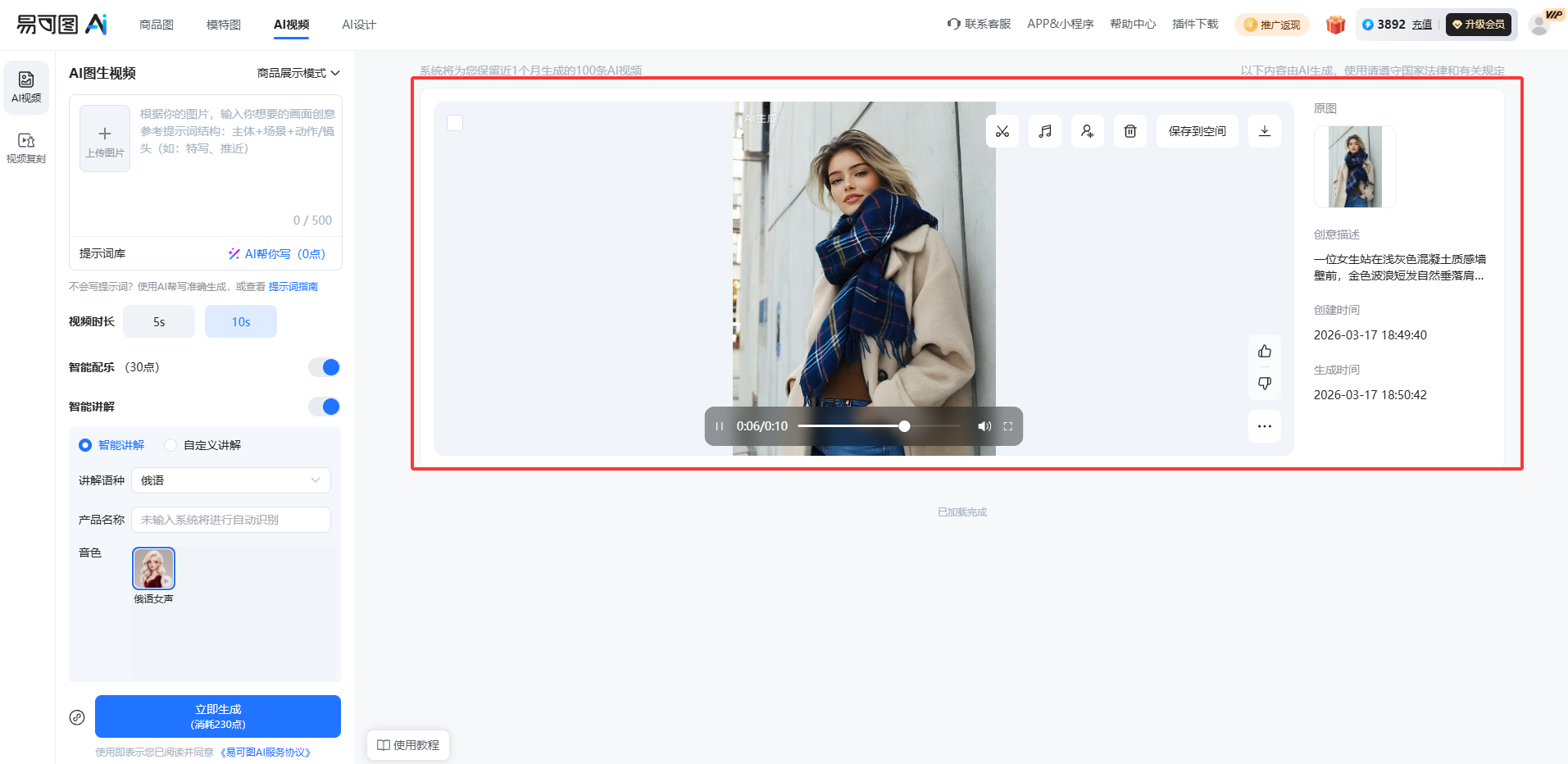Click the video progress slider bar

879,426
